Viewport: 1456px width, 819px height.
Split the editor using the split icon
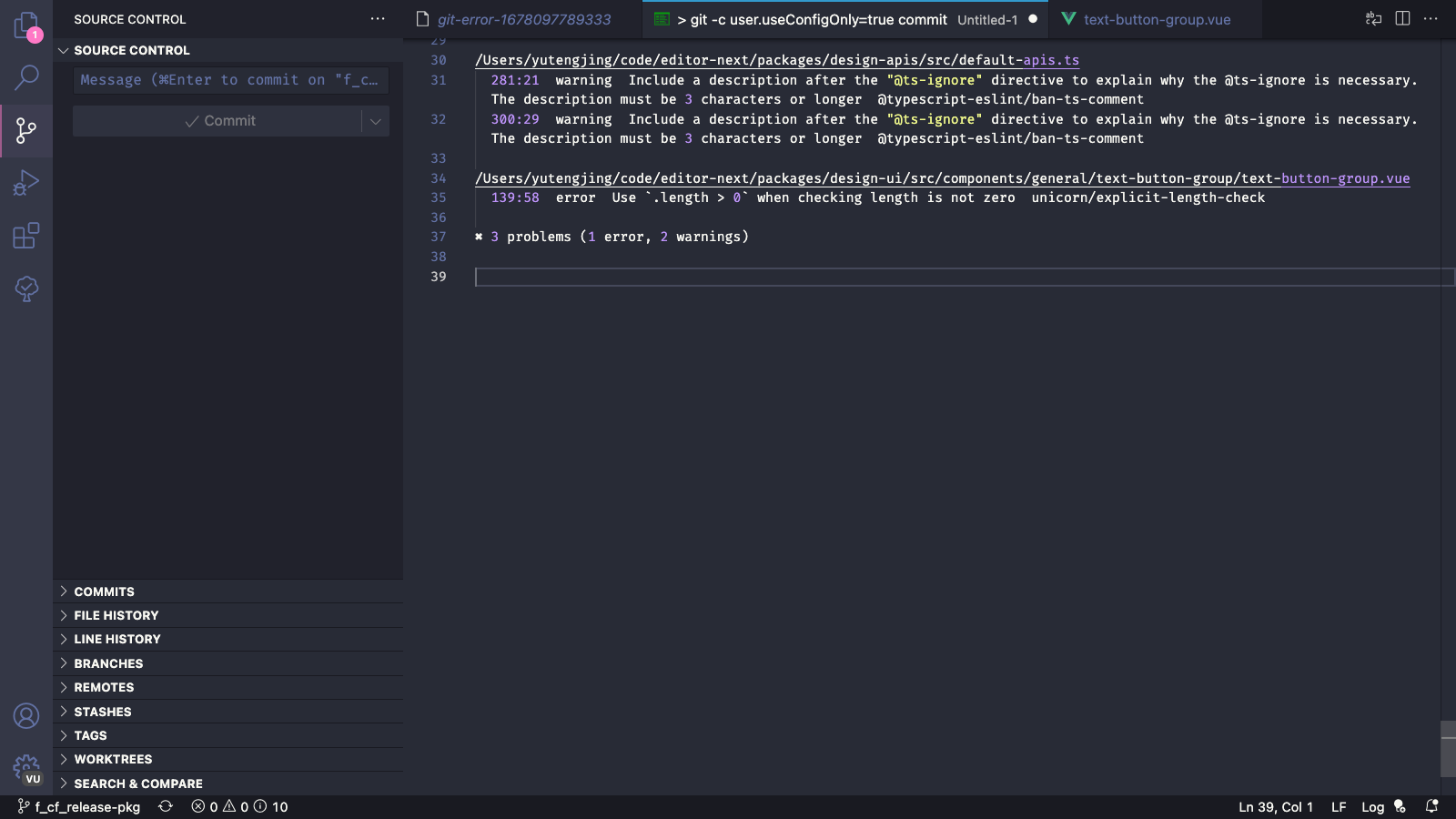1400,18
